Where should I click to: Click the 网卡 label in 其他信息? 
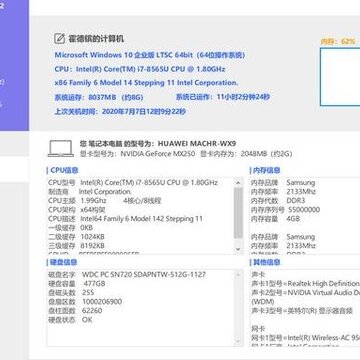(x=258, y=329)
